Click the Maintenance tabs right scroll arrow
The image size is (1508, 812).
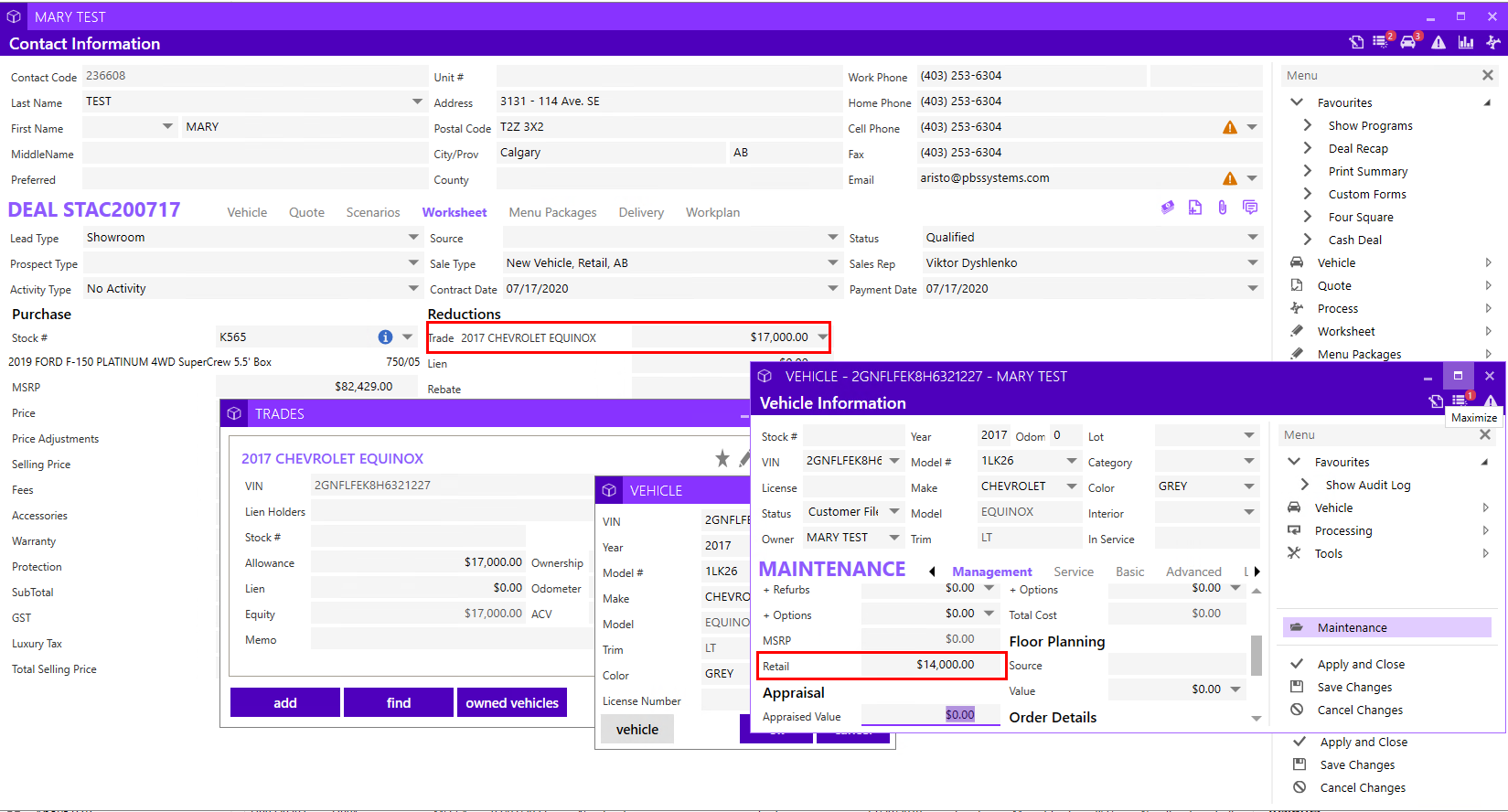1257,572
